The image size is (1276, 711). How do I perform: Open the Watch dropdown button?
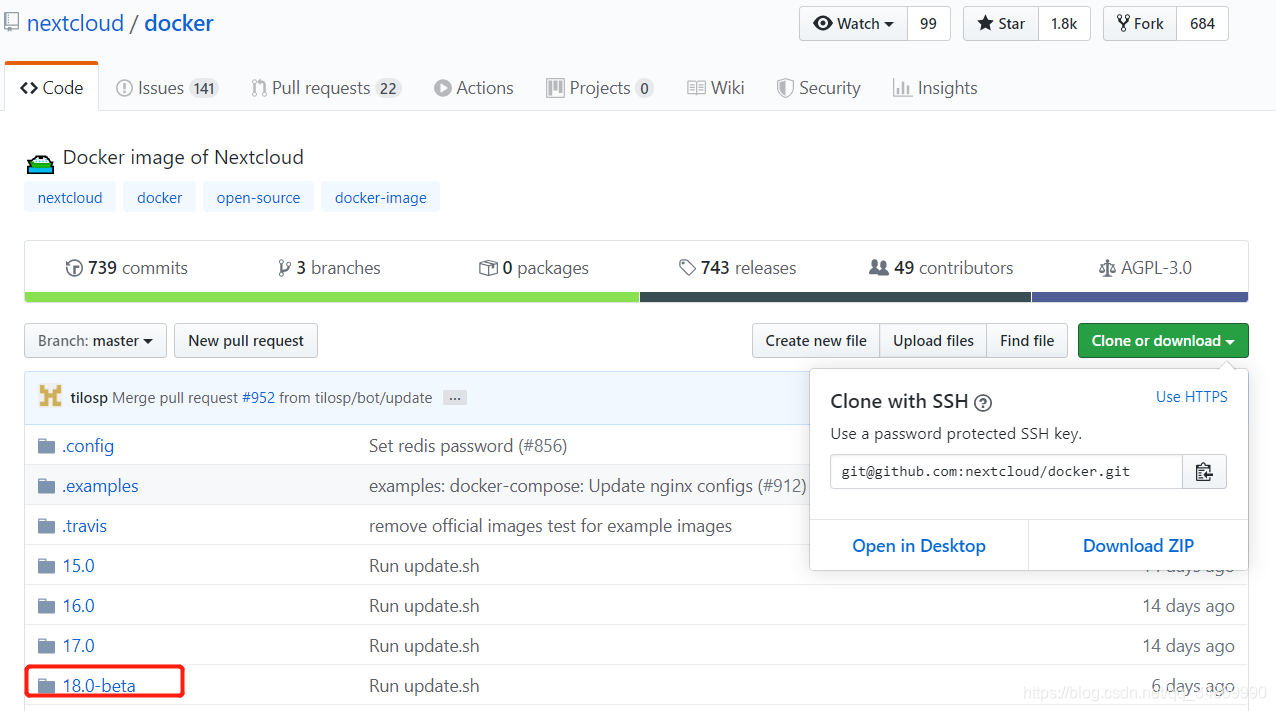pyautogui.click(x=853, y=24)
